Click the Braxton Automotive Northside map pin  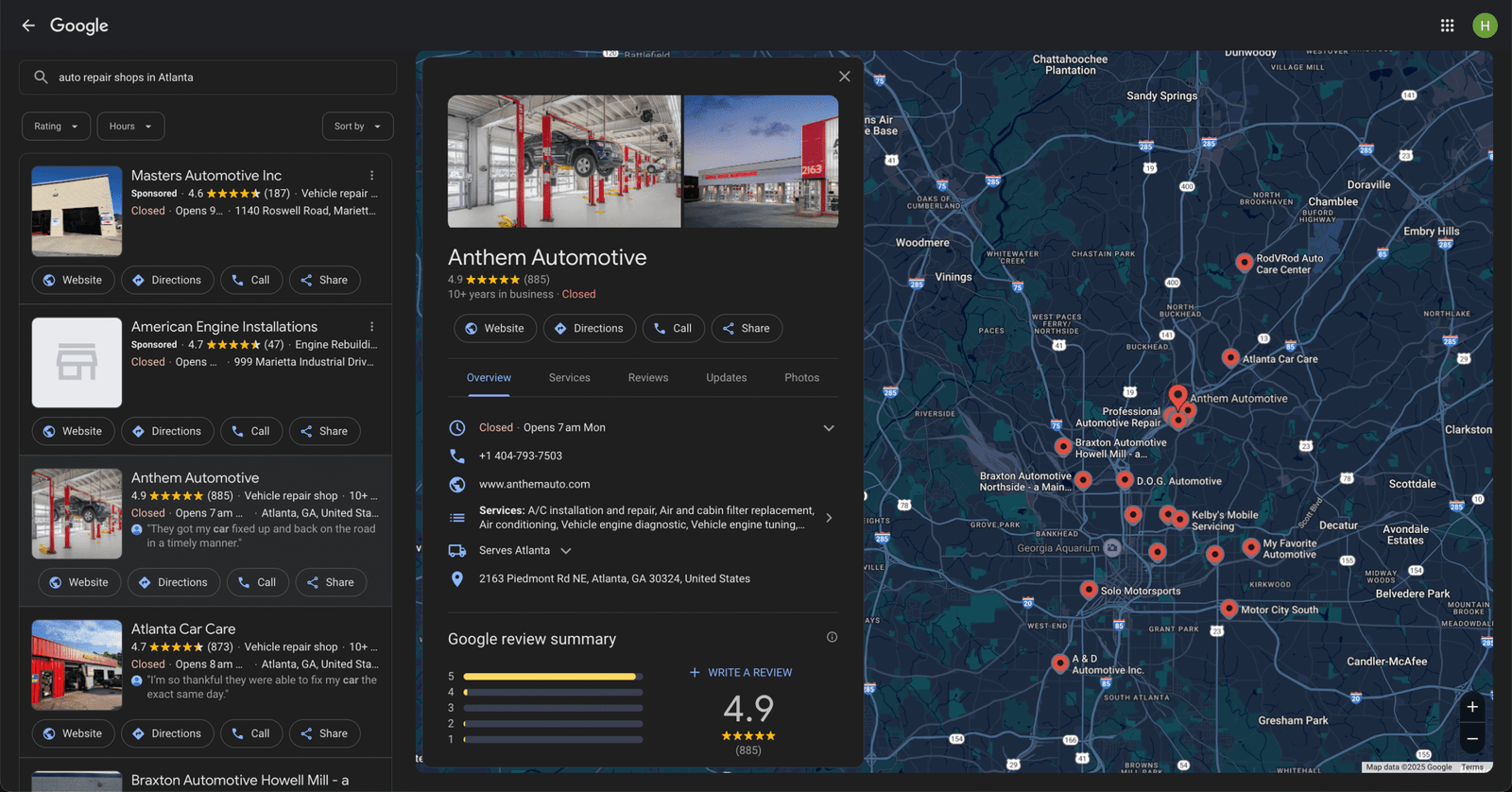pyautogui.click(x=1083, y=480)
